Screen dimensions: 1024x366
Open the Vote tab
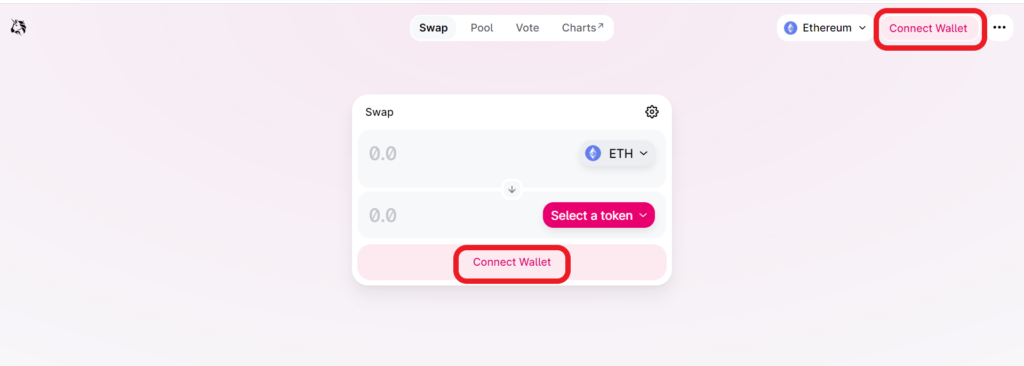point(528,28)
